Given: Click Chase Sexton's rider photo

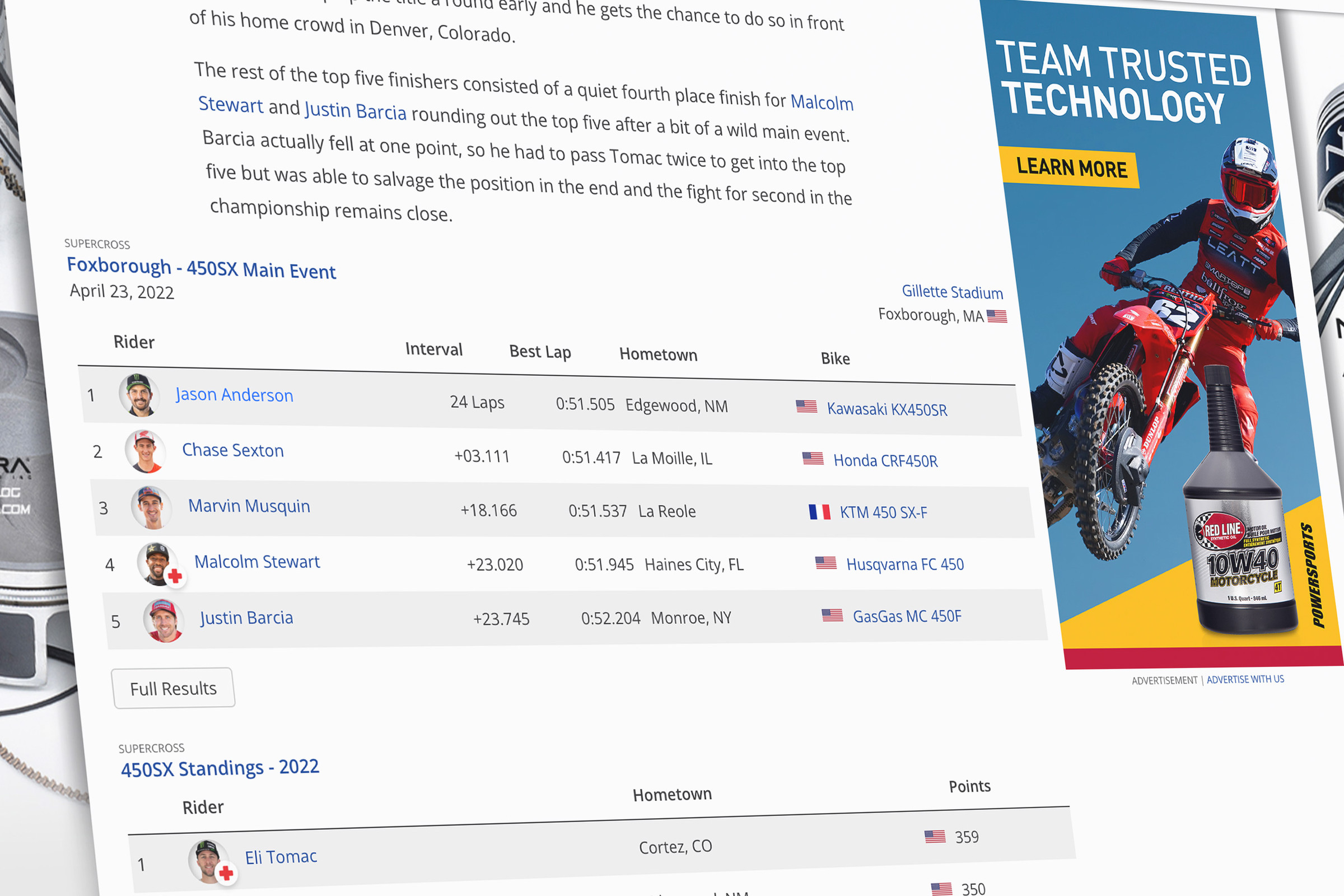Looking at the screenshot, I should (x=145, y=451).
